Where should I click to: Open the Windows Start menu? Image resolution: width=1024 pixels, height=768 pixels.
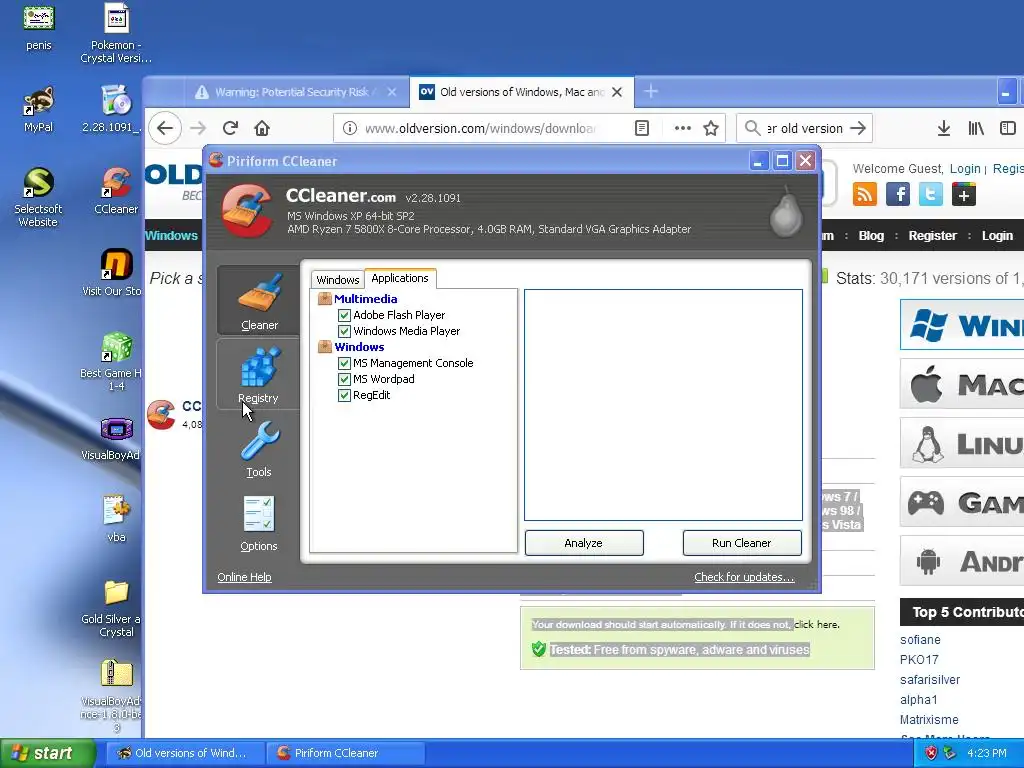(48, 753)
